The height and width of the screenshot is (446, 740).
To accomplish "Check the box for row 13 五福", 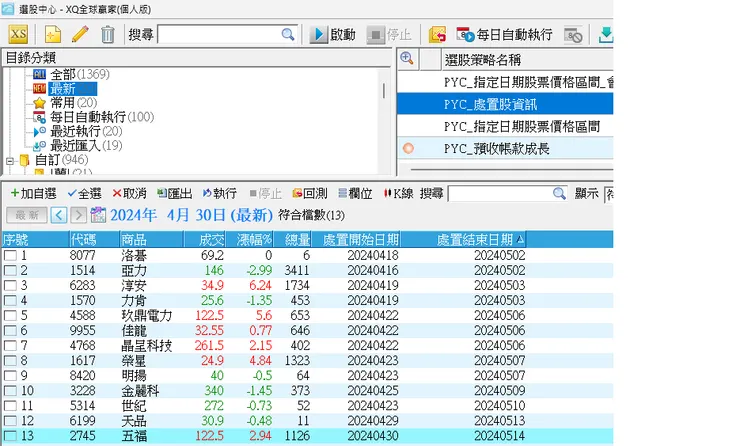I will click(x=10, y=436).
